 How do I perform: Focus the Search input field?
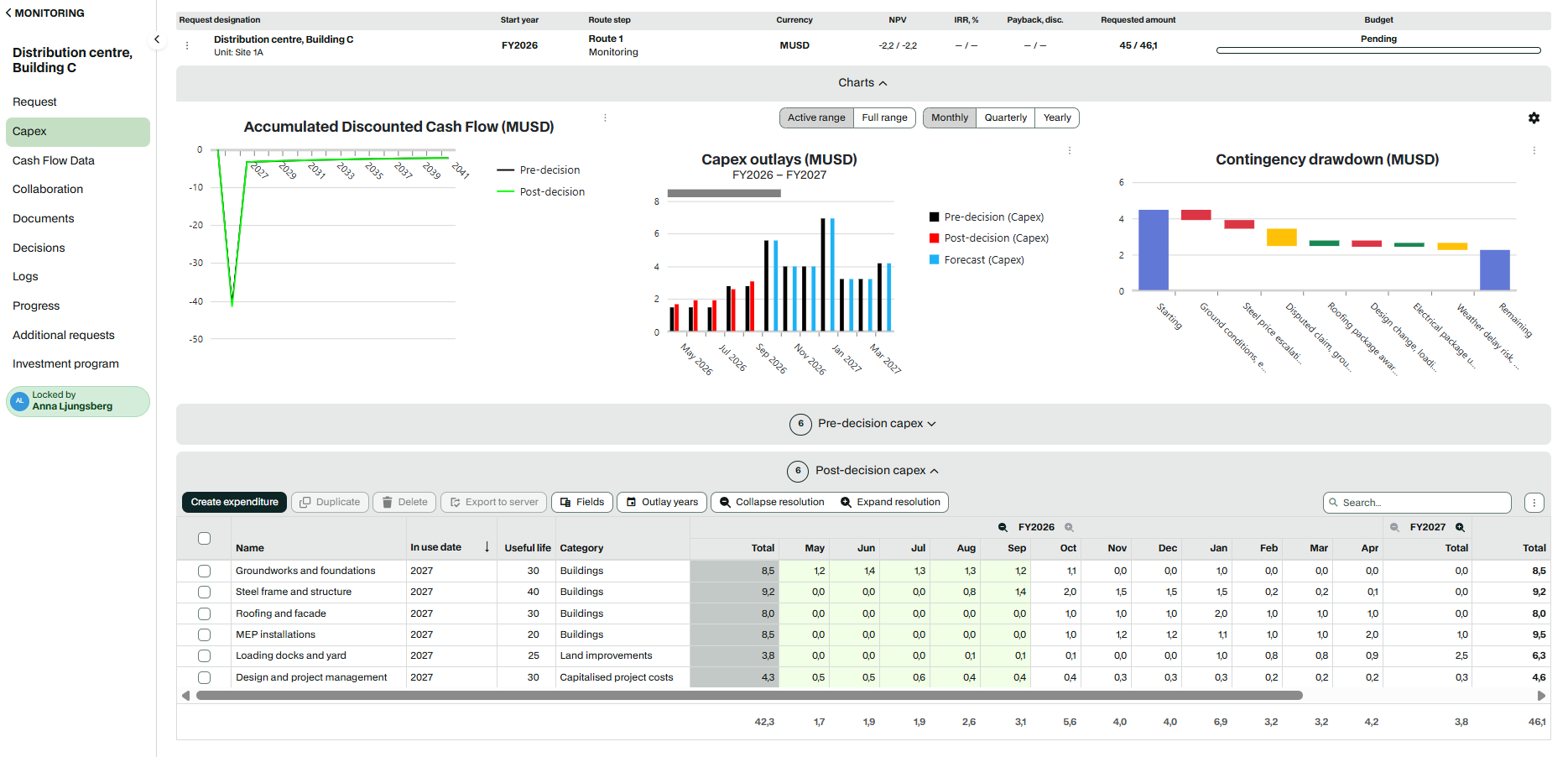(x=1417, y=503)
